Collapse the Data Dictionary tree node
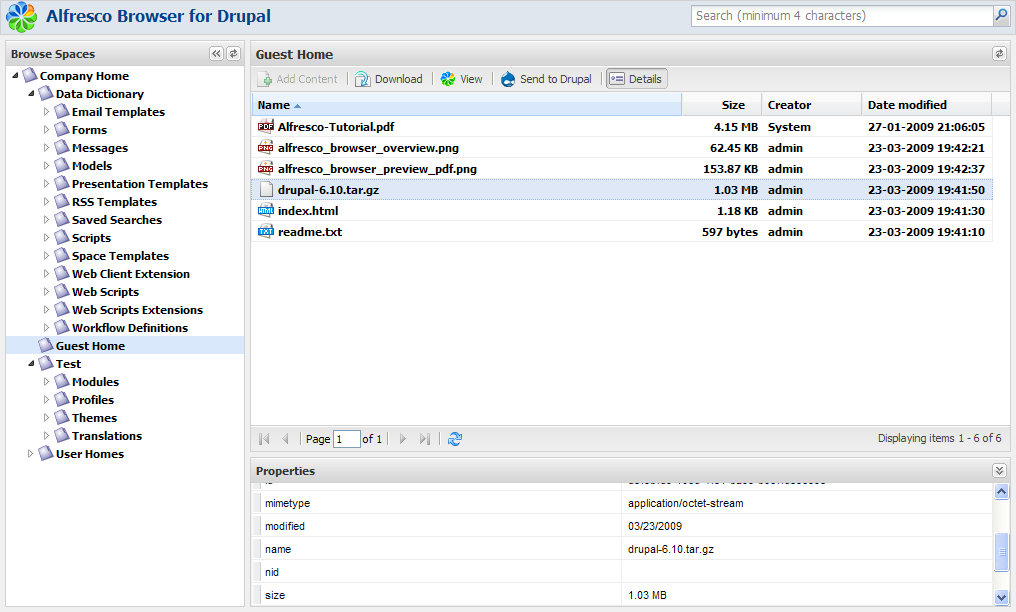The width and height of the screenshot is (1016, 612). tap(30, 94)
